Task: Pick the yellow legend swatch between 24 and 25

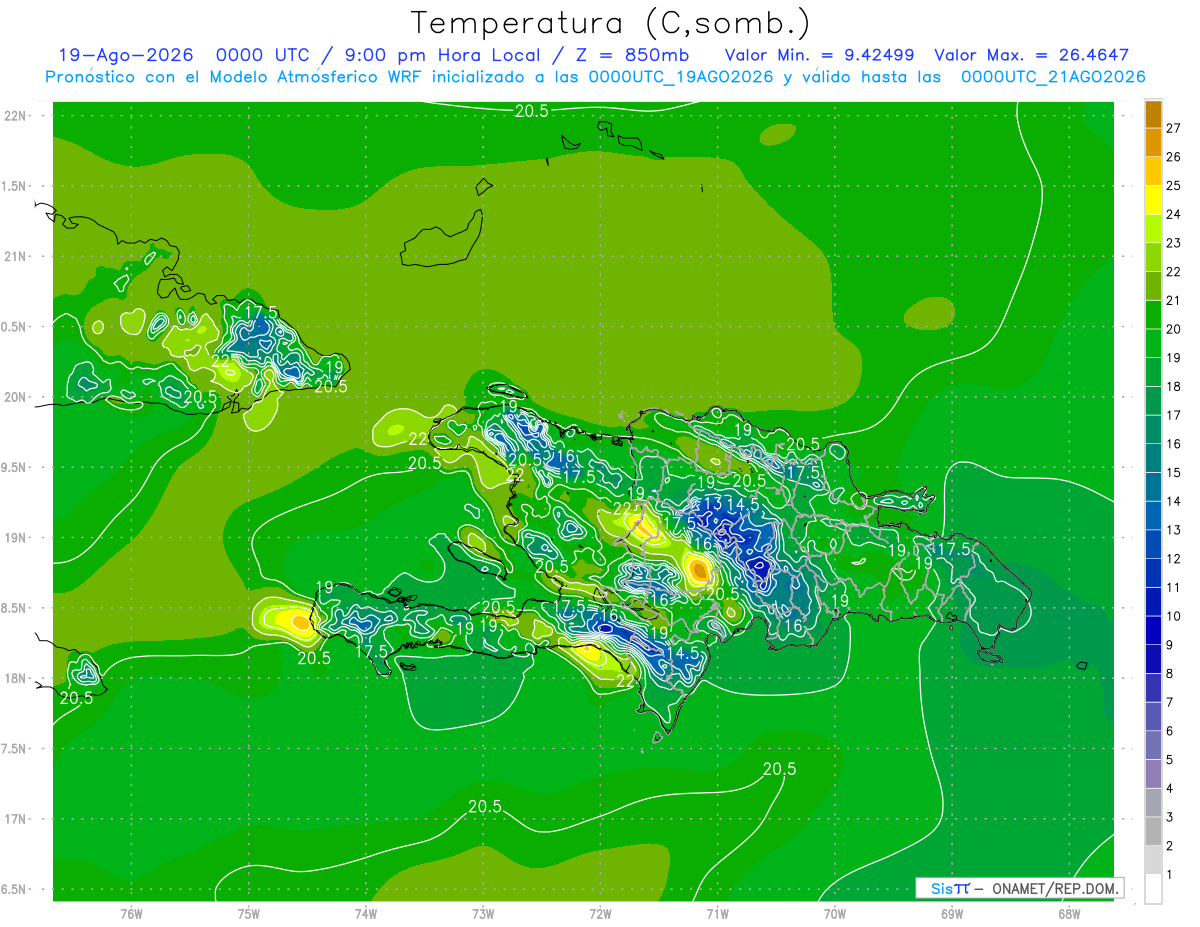Action: 1153,199
